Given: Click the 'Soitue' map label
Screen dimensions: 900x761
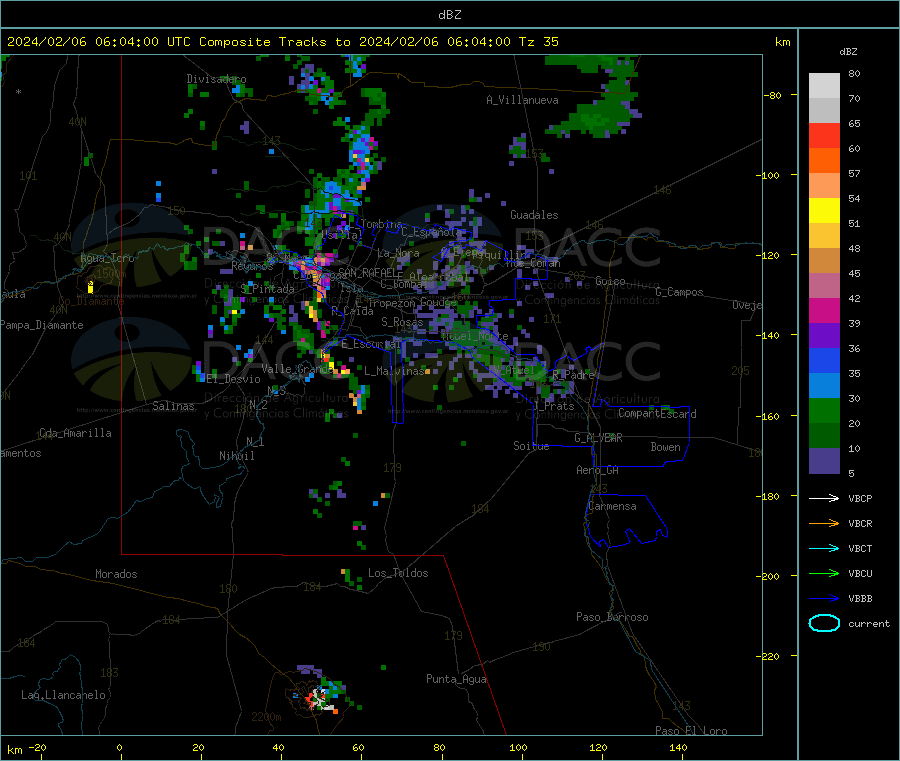Looking at the screenshot, I should (x=531, y=446).
